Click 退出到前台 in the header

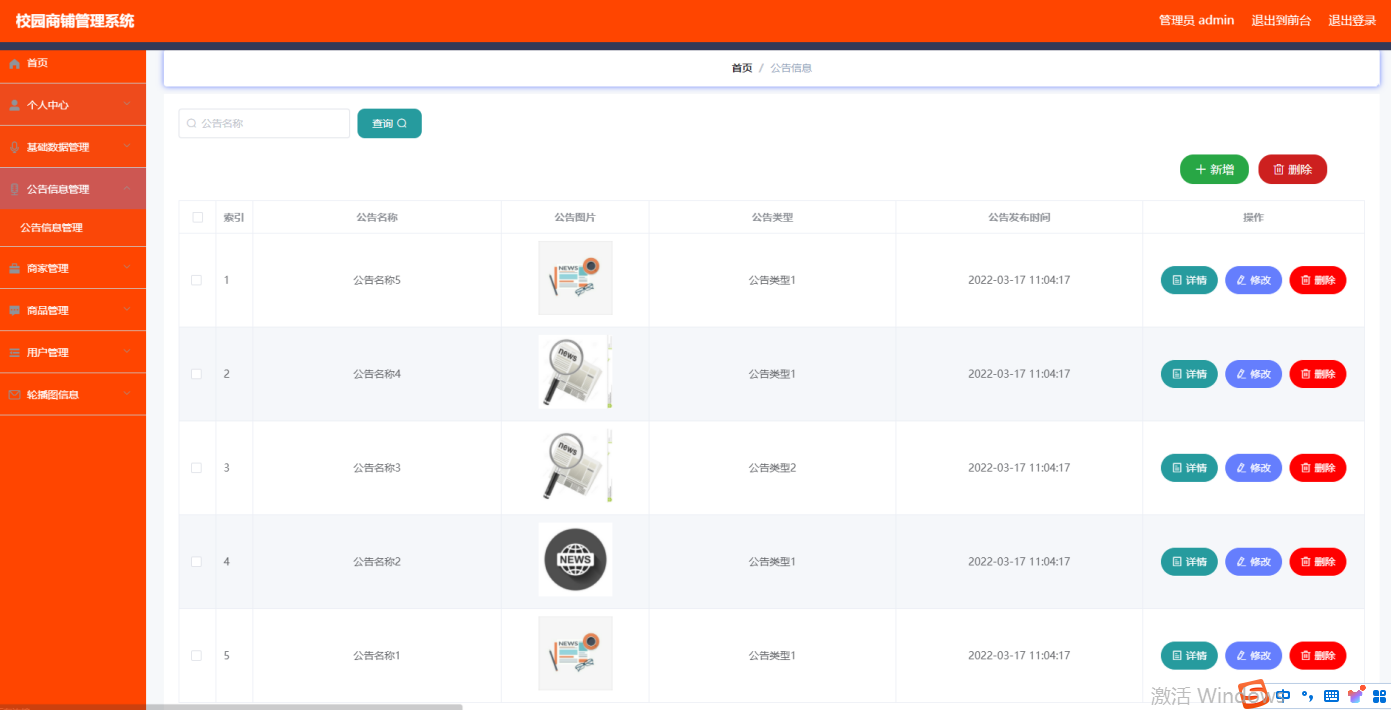coord(1281,21)
